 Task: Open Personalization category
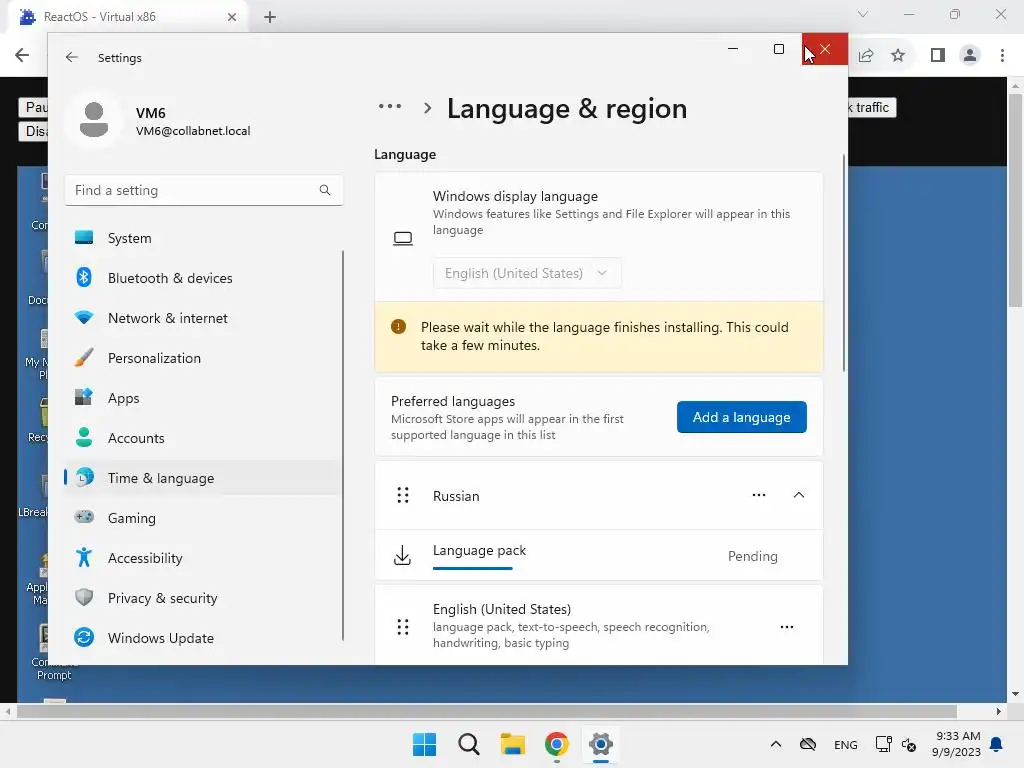(202, 358)
